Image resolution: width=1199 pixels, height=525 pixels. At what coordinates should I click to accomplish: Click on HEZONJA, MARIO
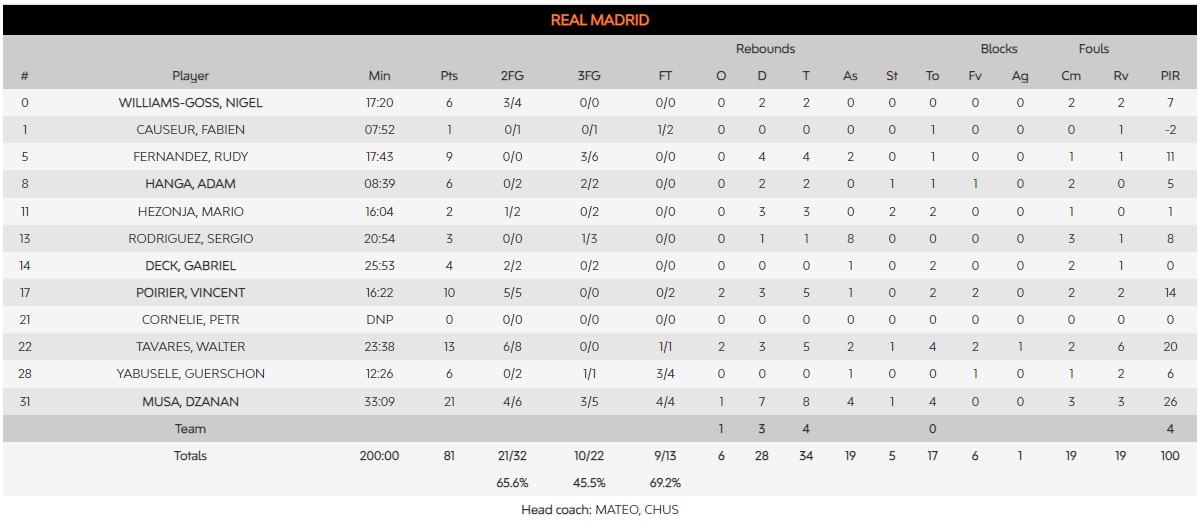pos(190,211)
